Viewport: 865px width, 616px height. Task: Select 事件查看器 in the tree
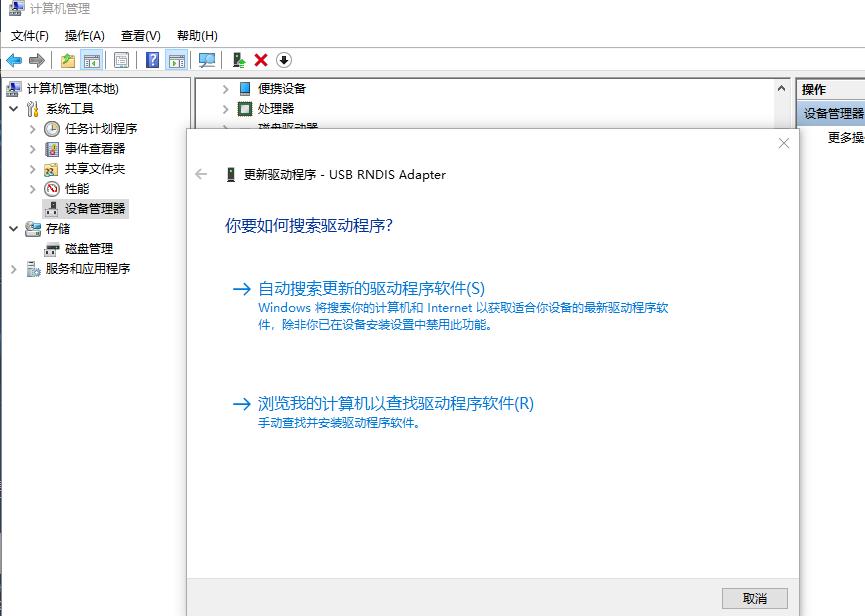point(95,149)
